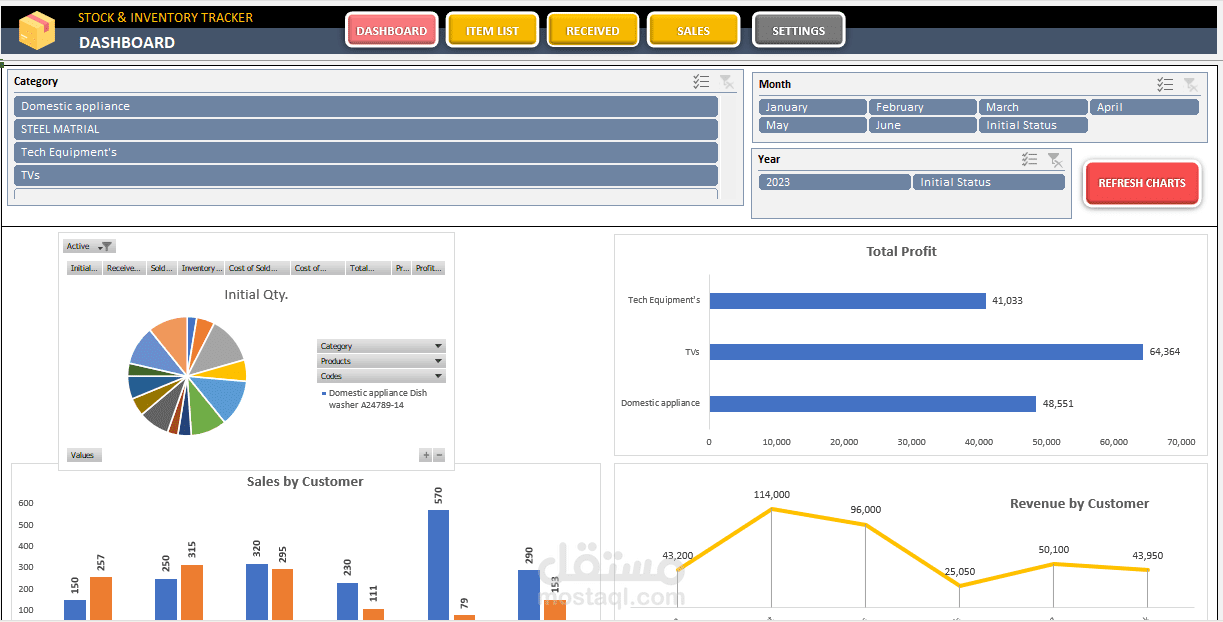Click the Sold... value field button

[162, 268]
